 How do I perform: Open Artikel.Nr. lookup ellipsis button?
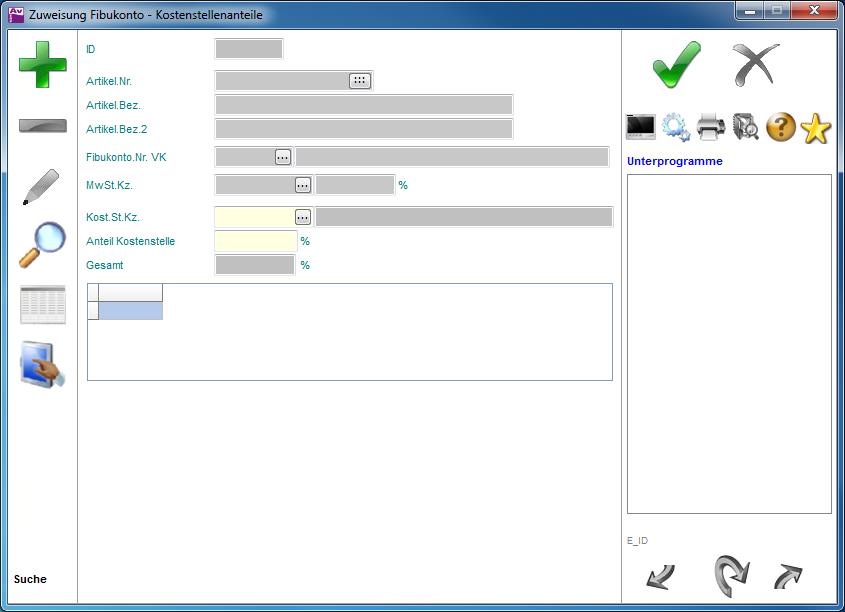(360, 81)
